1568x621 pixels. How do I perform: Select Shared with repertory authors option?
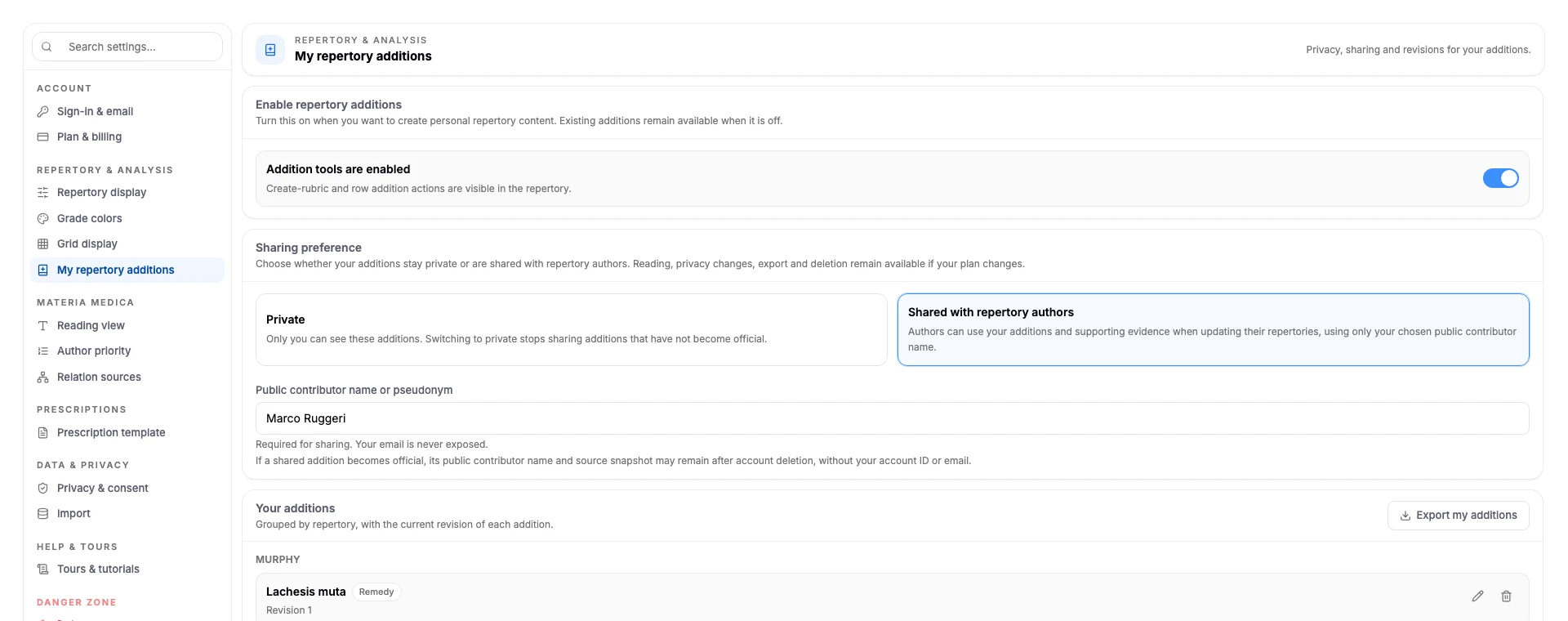pos(1213,329)
